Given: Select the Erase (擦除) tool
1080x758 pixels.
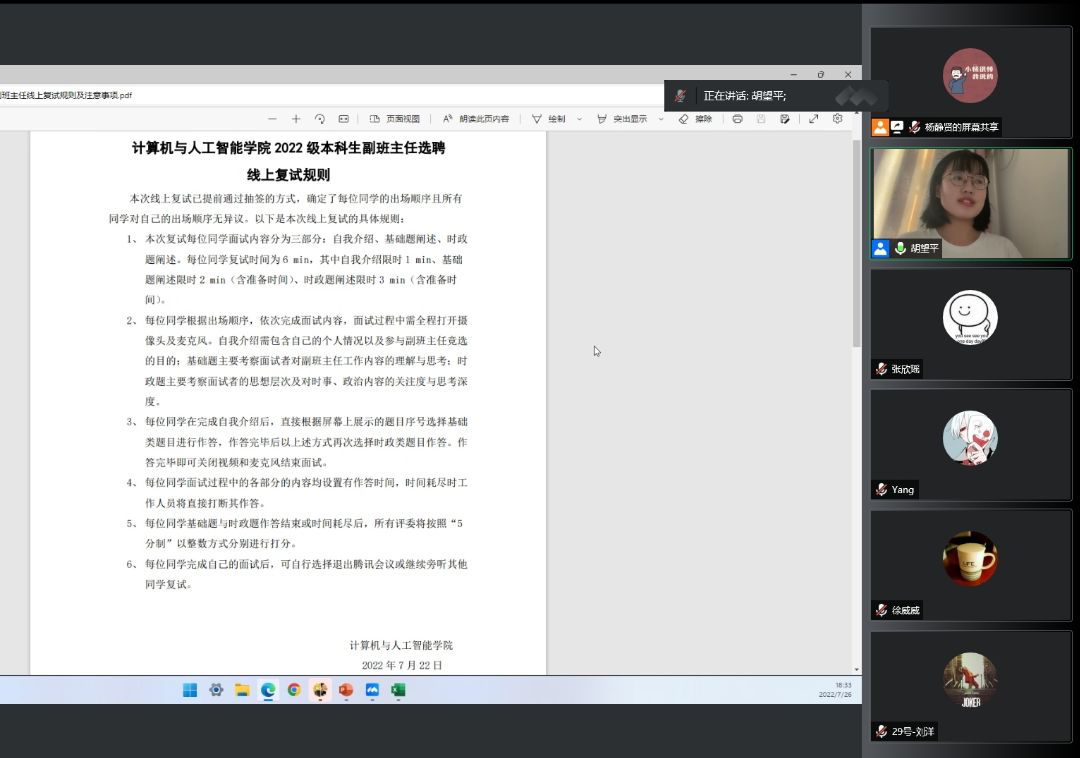Looking at the screenshot, I should coord(695,119).
